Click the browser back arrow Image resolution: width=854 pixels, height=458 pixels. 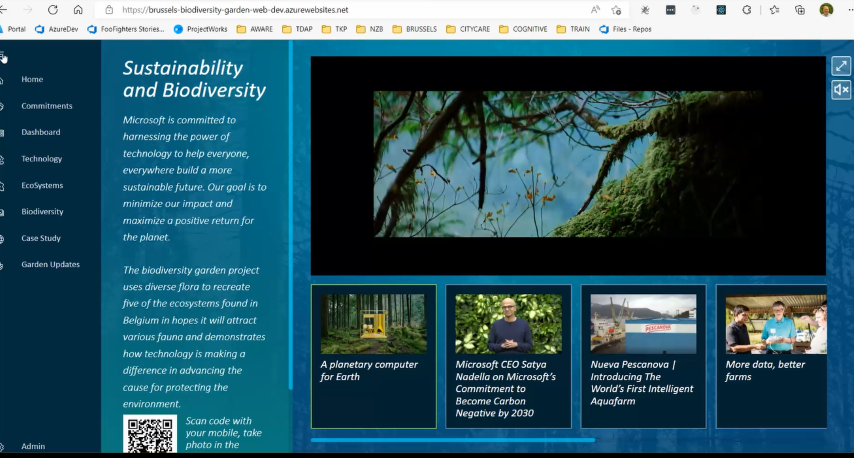(3, 9)
